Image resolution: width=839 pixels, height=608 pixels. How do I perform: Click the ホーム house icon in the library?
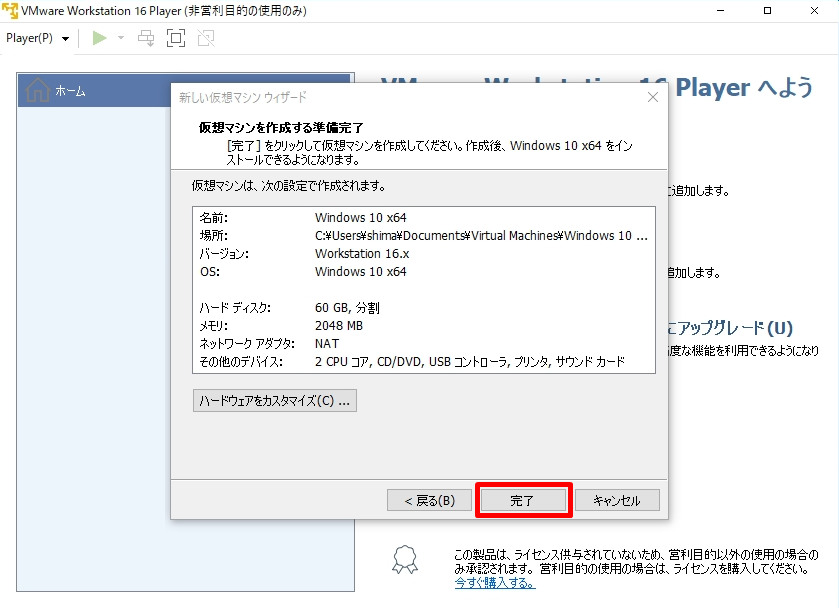[37, 90]
